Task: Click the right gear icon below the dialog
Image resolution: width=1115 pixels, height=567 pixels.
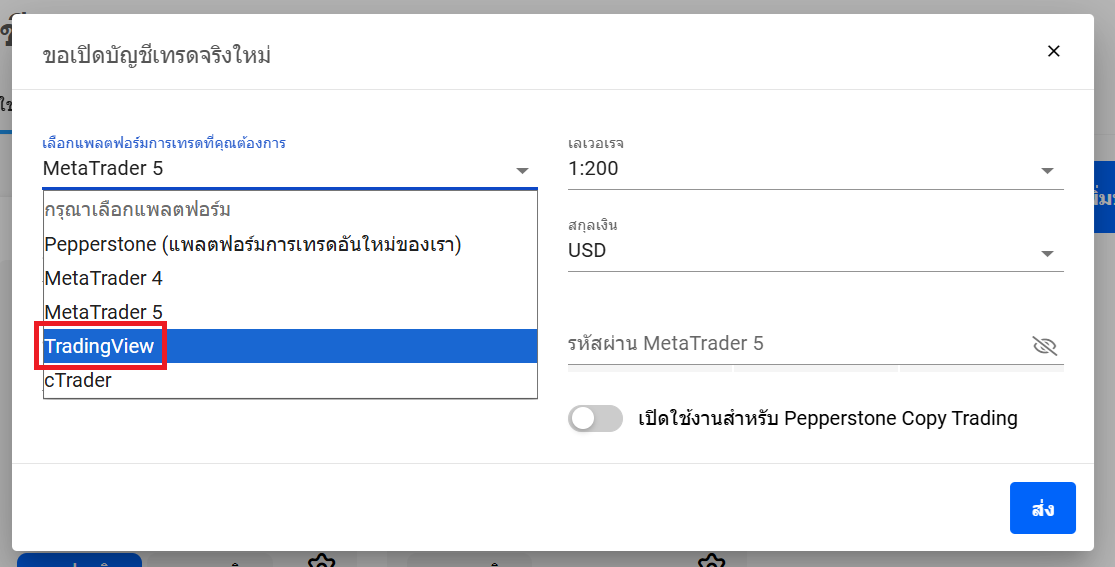Action: click(710, 561)
